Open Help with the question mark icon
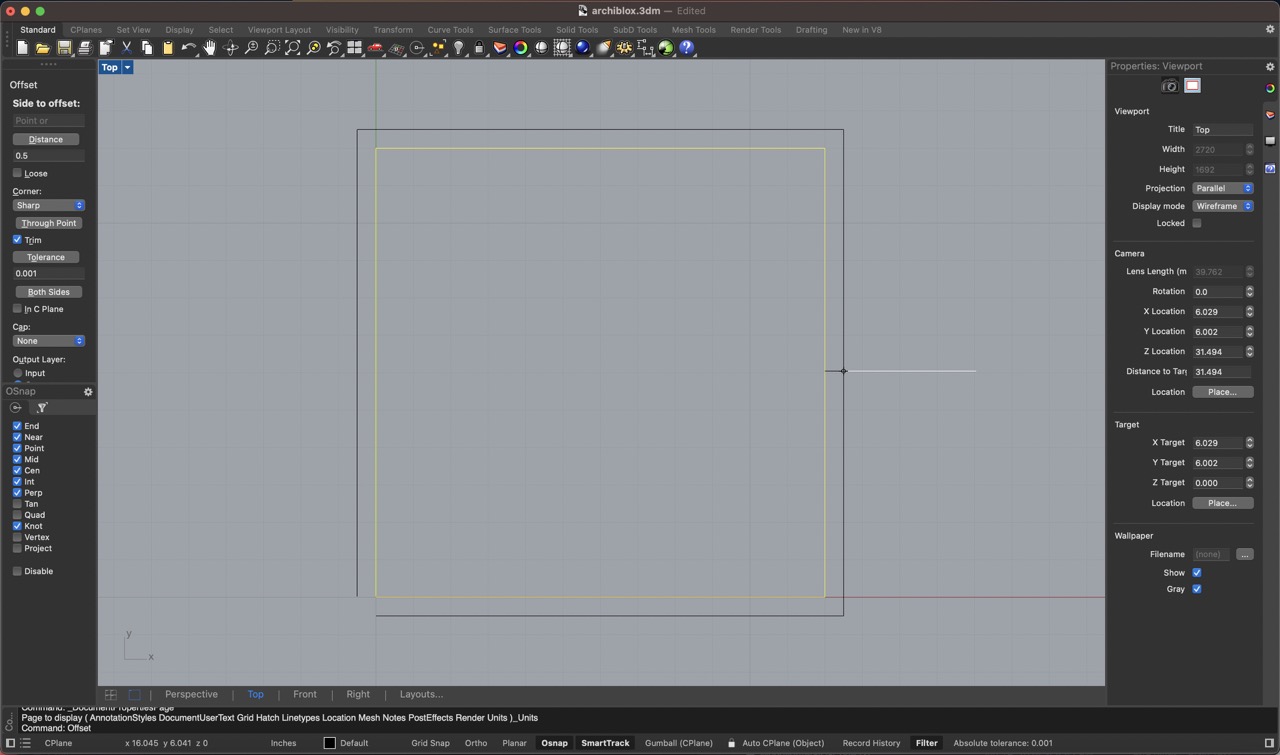The image size is (1280, 755). point(687,48)
